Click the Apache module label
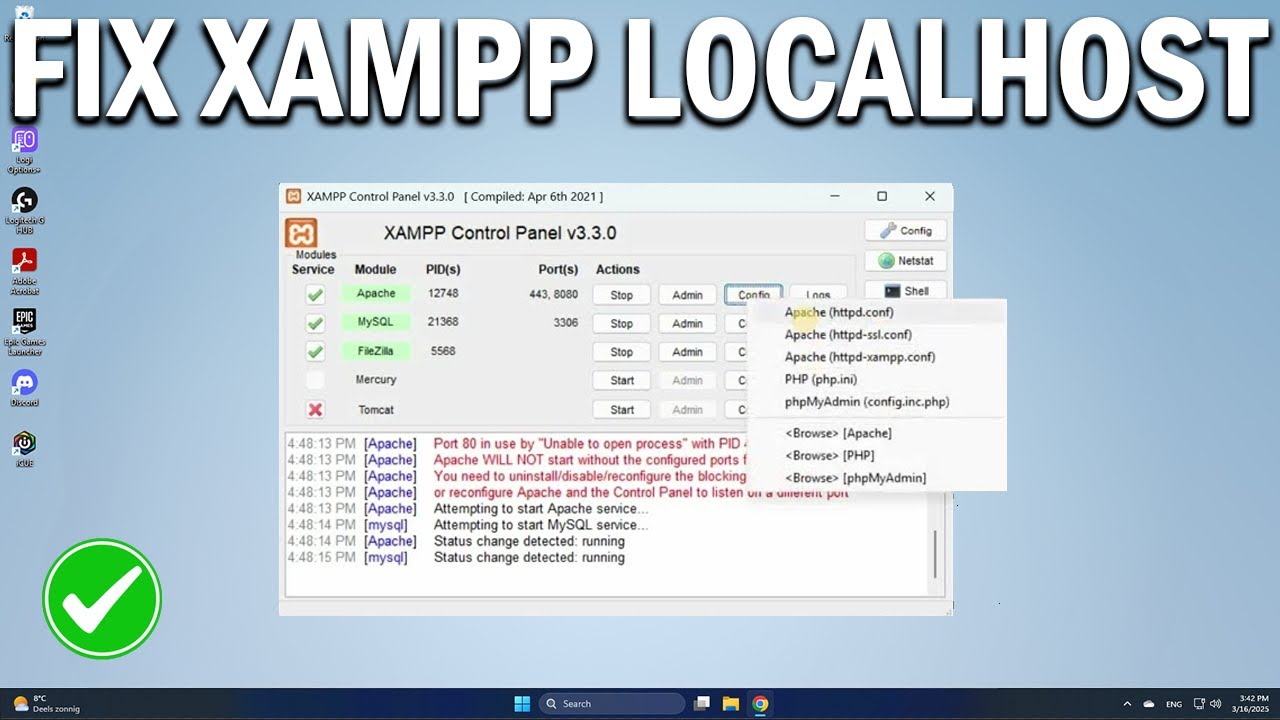 [376, 294]
